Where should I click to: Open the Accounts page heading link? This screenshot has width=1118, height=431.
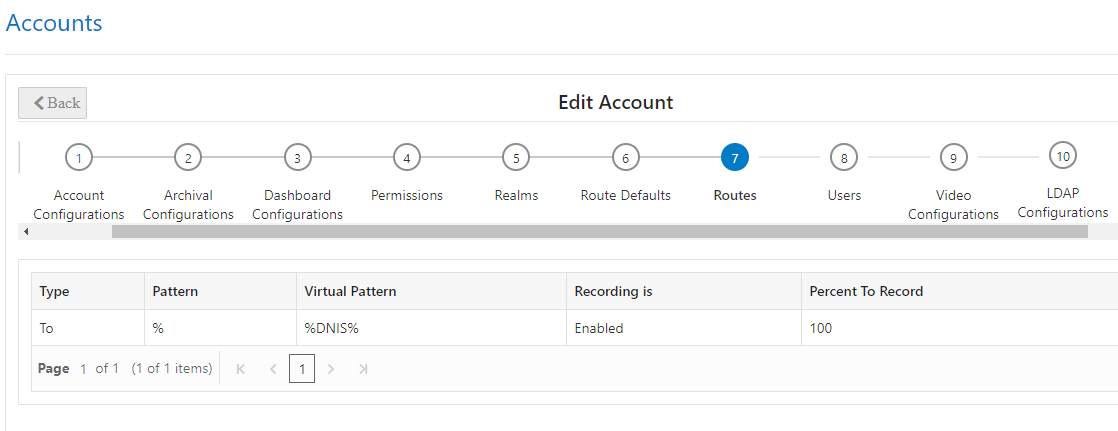[x=54, y=23]
